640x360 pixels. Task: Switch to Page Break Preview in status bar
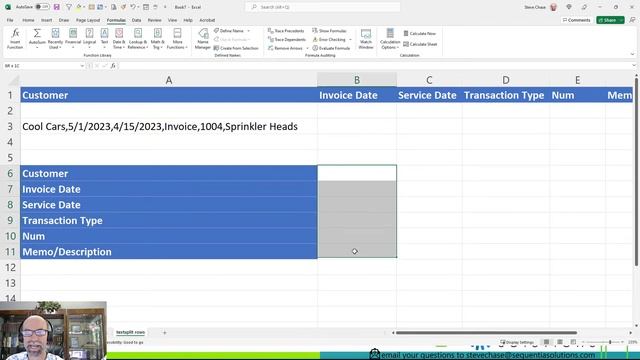point(573,342)
